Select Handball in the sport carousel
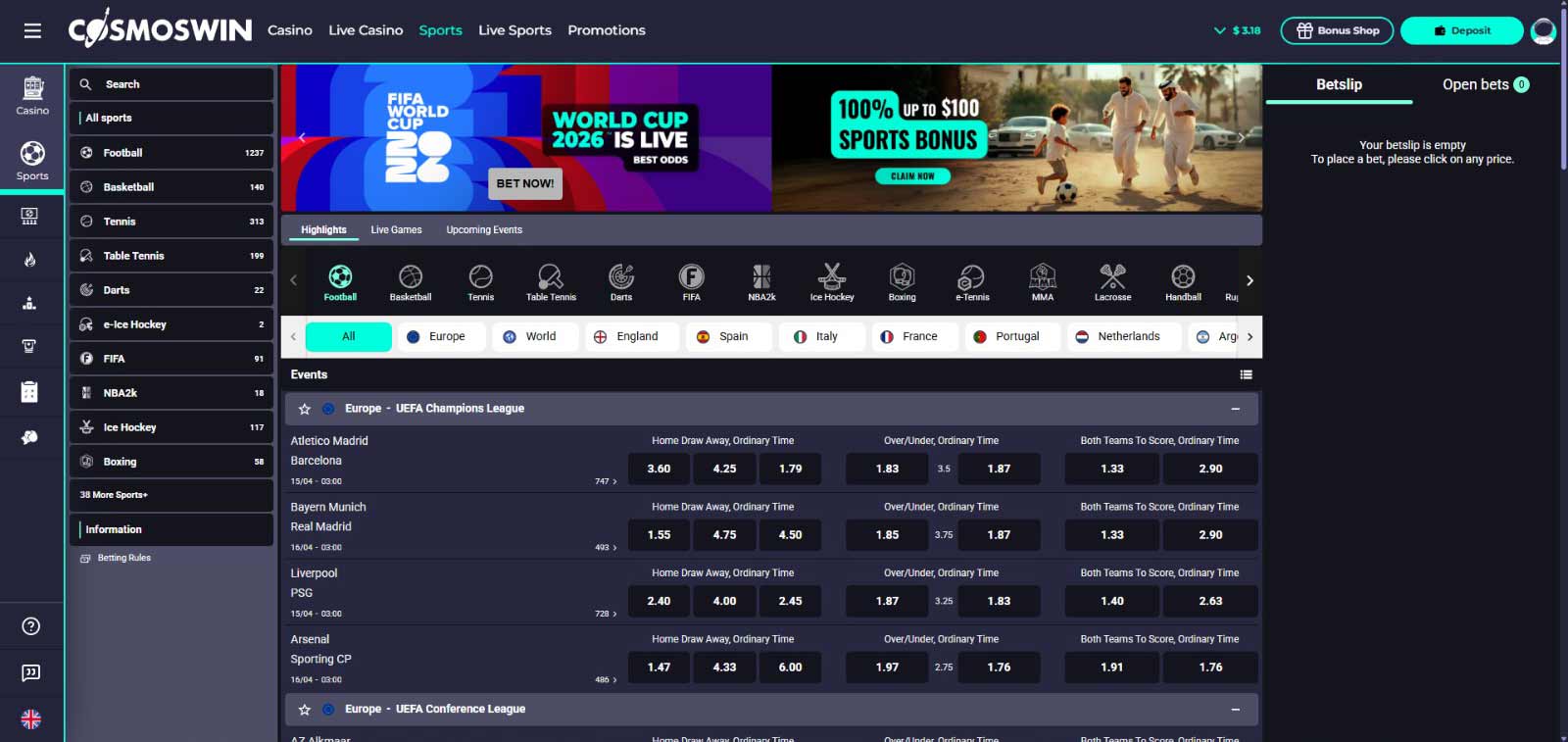 tap(1183, 282)
